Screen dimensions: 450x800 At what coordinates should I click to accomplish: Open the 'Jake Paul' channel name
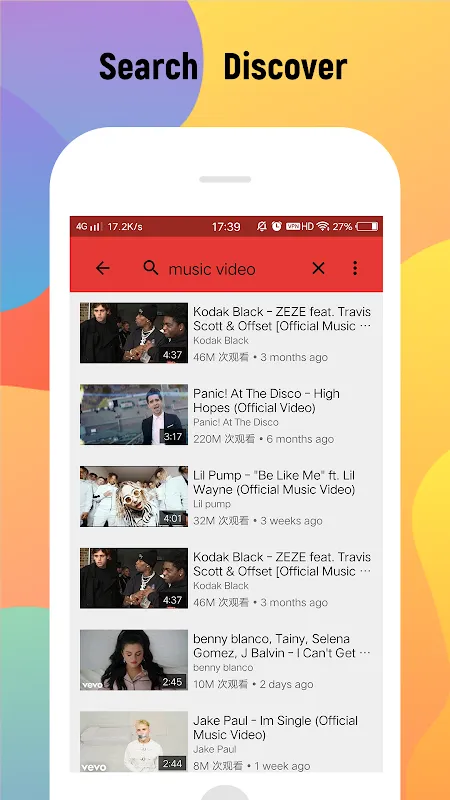pyautogui.click(x=214, y=749)
